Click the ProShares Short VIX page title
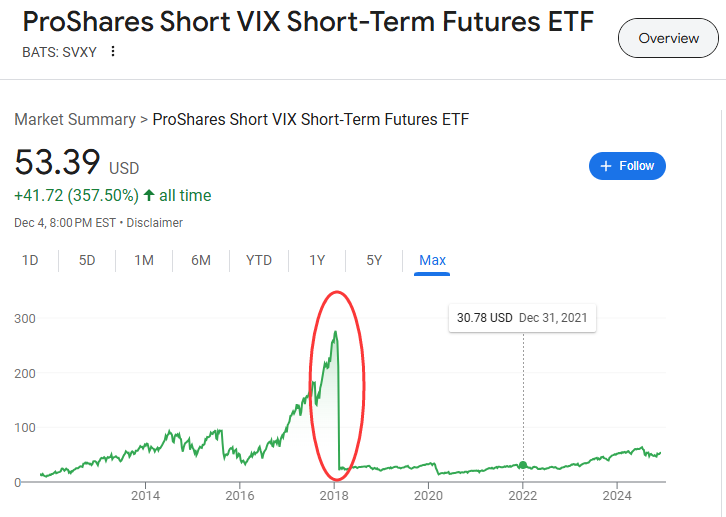The height and width of the screenshot is (517, 726). tap(308, 22)
